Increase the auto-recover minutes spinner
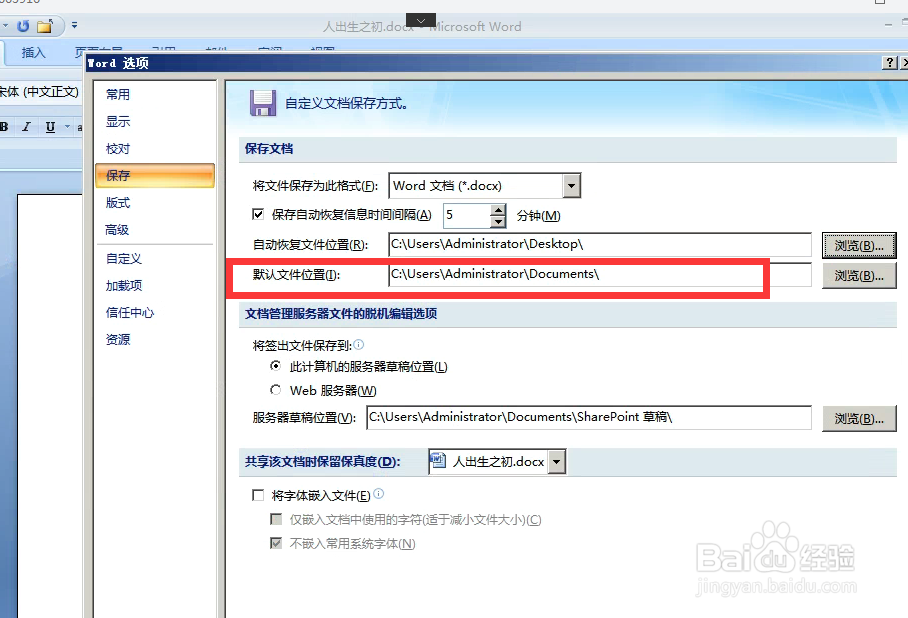The image size is (908, 618). (498, 210)
